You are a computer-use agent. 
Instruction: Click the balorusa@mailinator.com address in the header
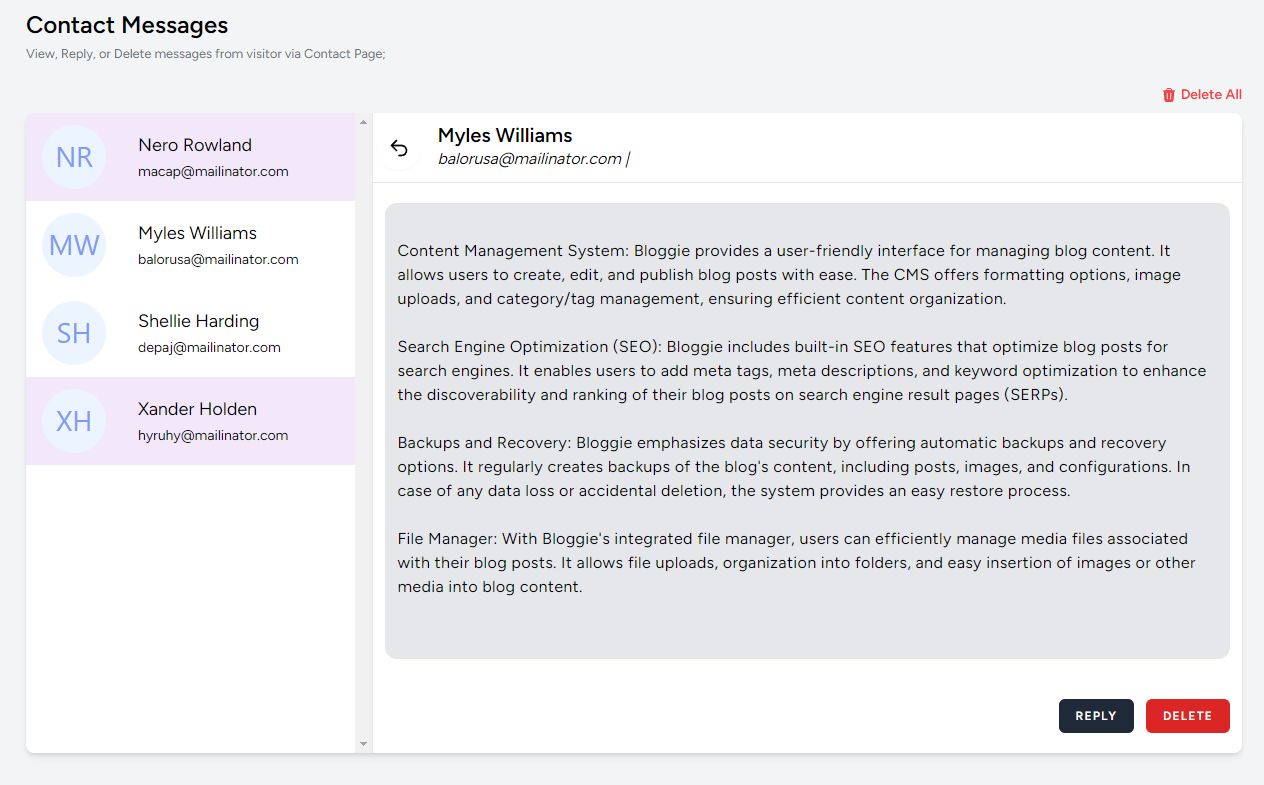tap(529, 158)
